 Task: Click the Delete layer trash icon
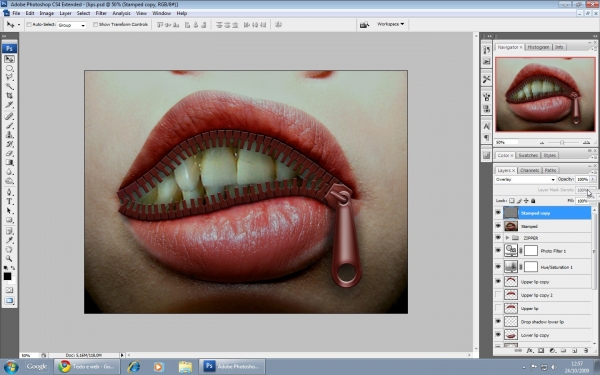(586, 351)
